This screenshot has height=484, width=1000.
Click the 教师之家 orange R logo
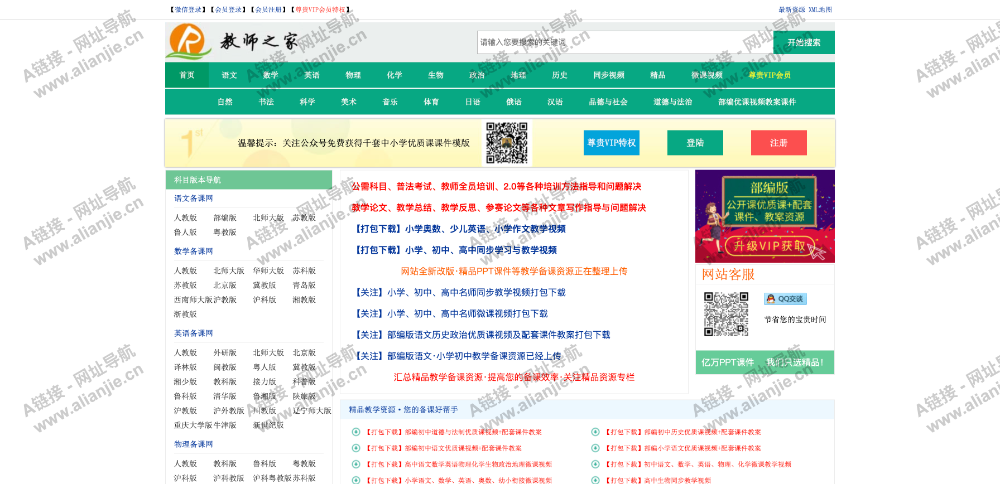pyautogui.click(x=188, y=41)
